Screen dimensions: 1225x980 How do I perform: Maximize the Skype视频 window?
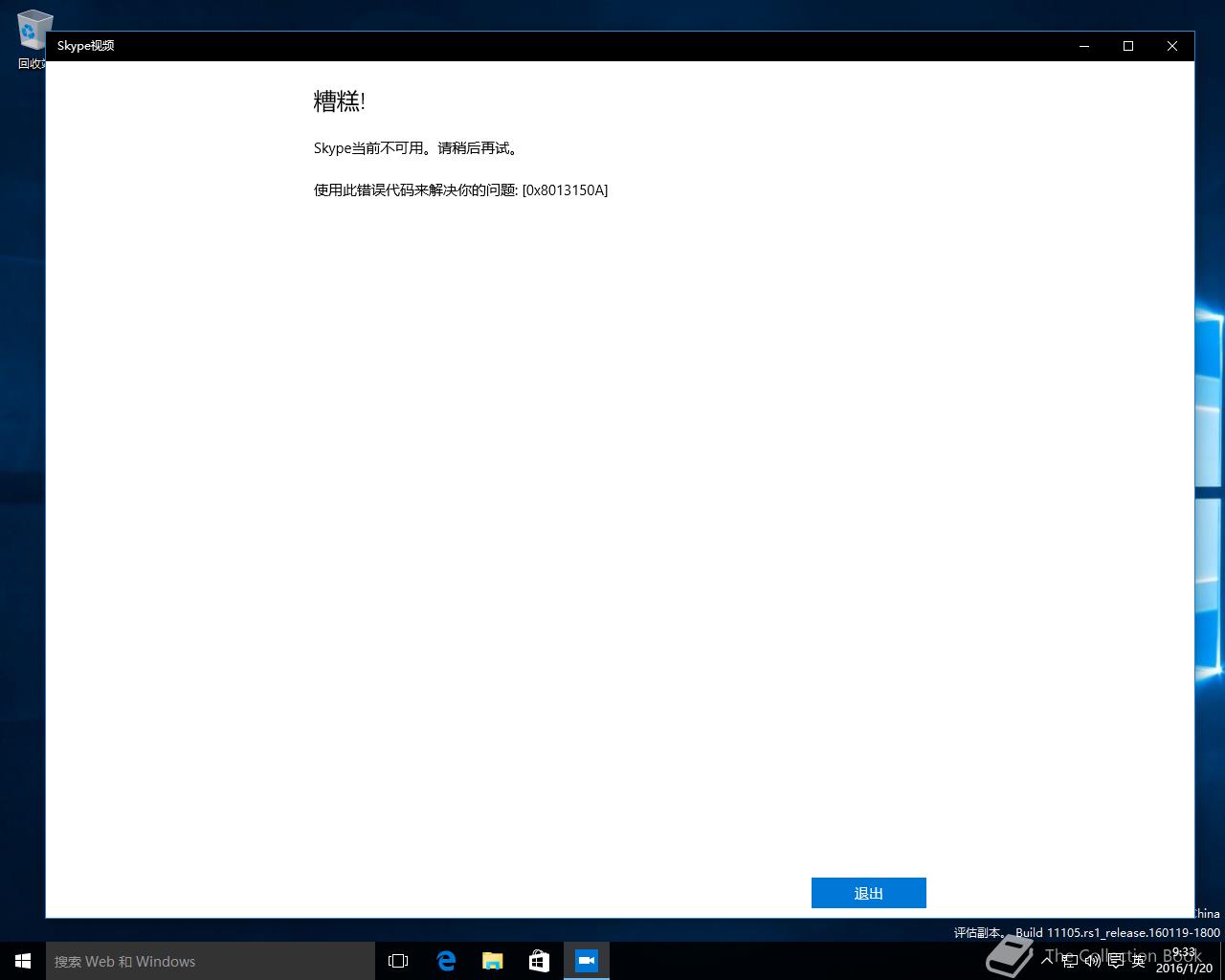point(1128,46)
